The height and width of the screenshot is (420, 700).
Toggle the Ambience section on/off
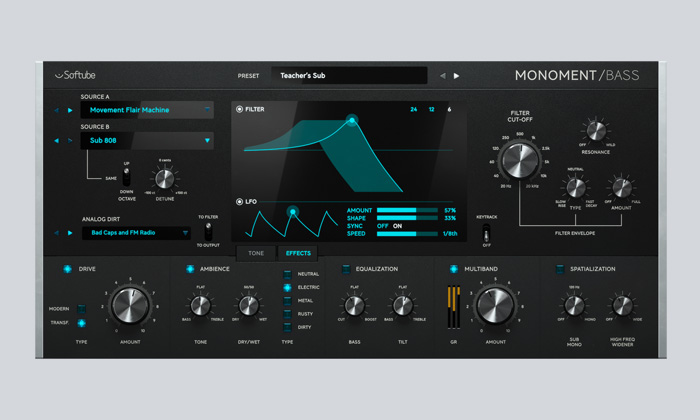point(190,269)
